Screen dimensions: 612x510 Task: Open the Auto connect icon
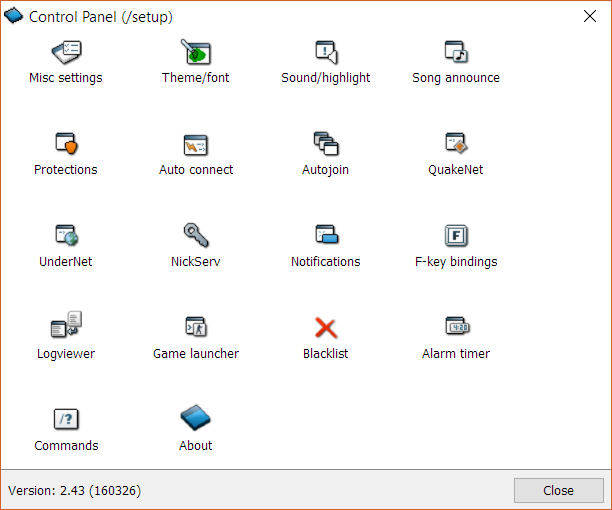196,145
